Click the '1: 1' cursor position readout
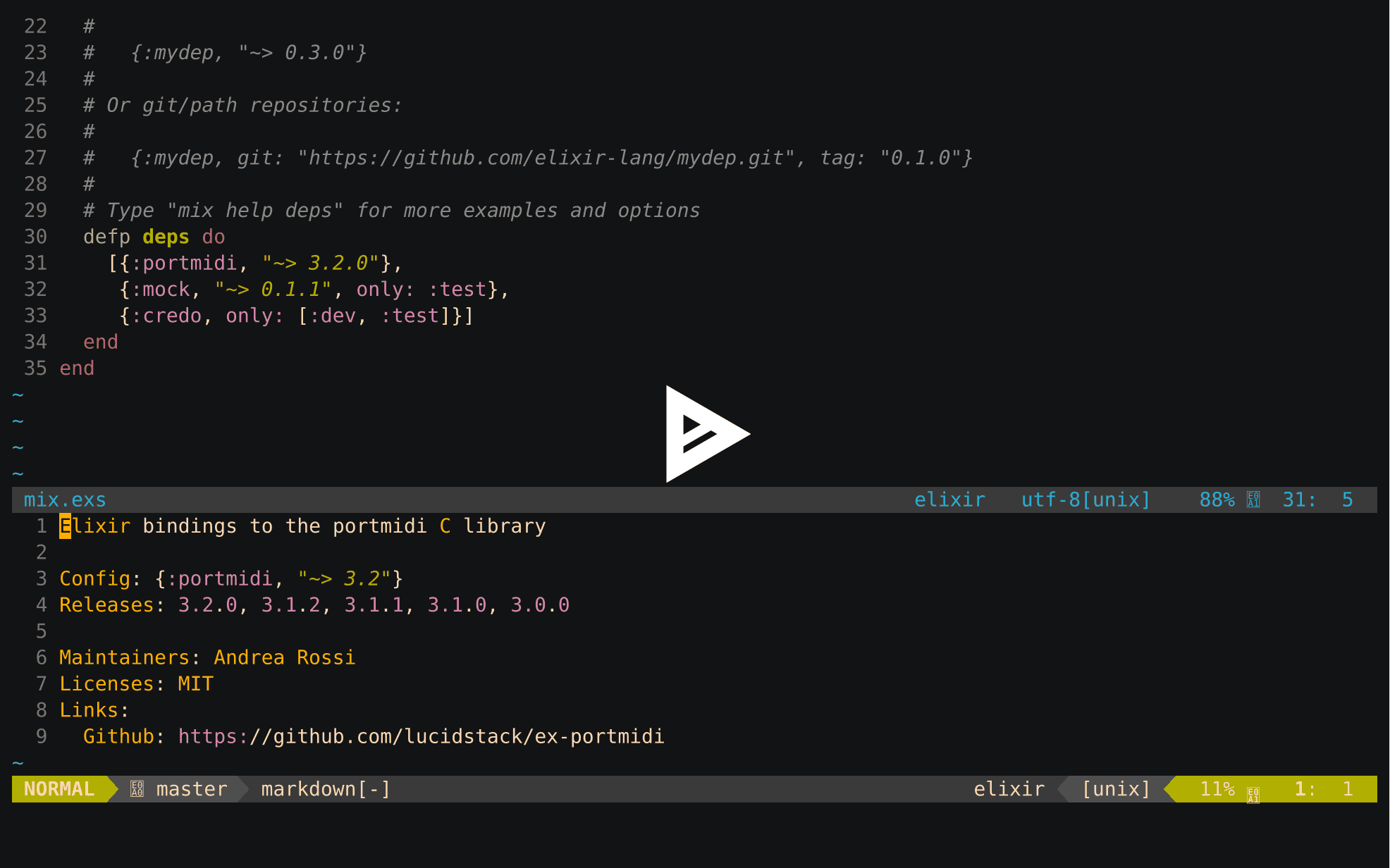Screen dimensions: 1390x868 pyautogui.click(x=1324, y=789)
